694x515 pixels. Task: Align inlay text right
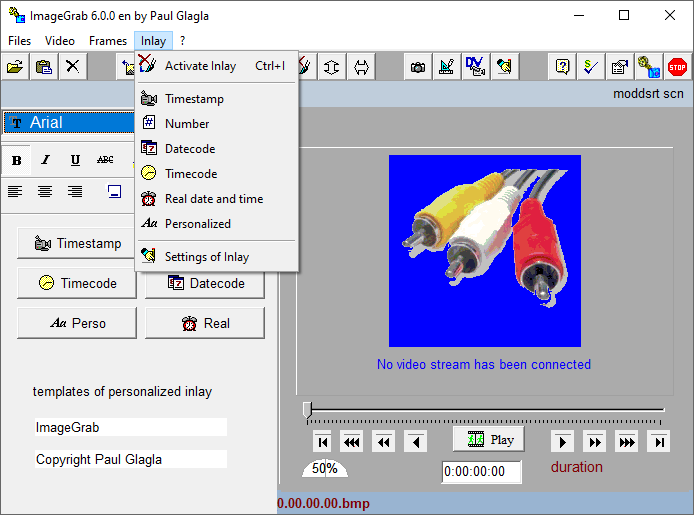pos(75,192)
